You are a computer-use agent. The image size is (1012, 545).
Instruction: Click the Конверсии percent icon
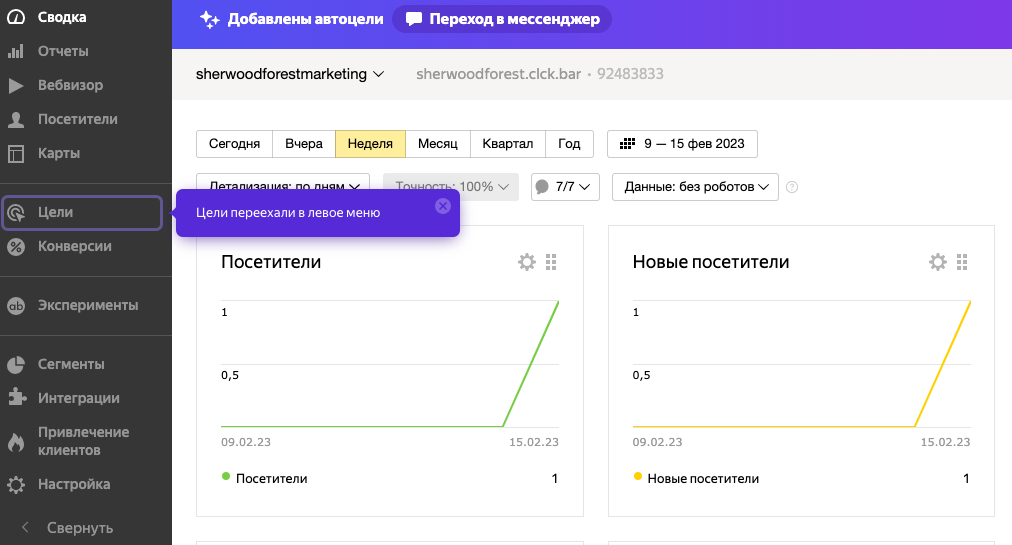(x=16, y=246)
